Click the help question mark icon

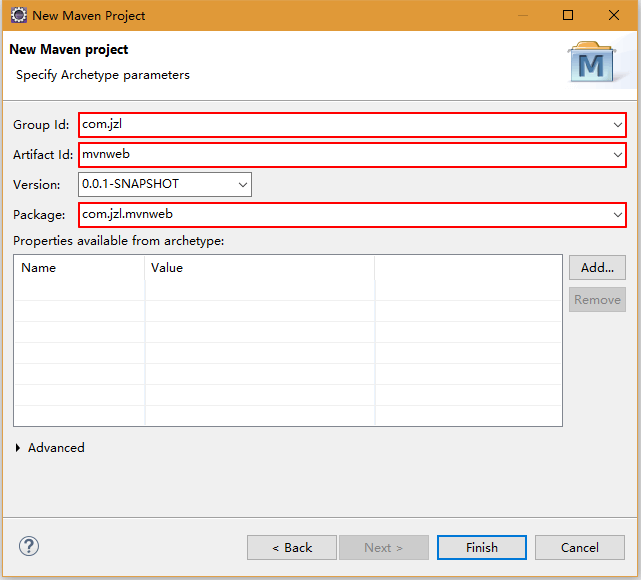click(29, 546)
